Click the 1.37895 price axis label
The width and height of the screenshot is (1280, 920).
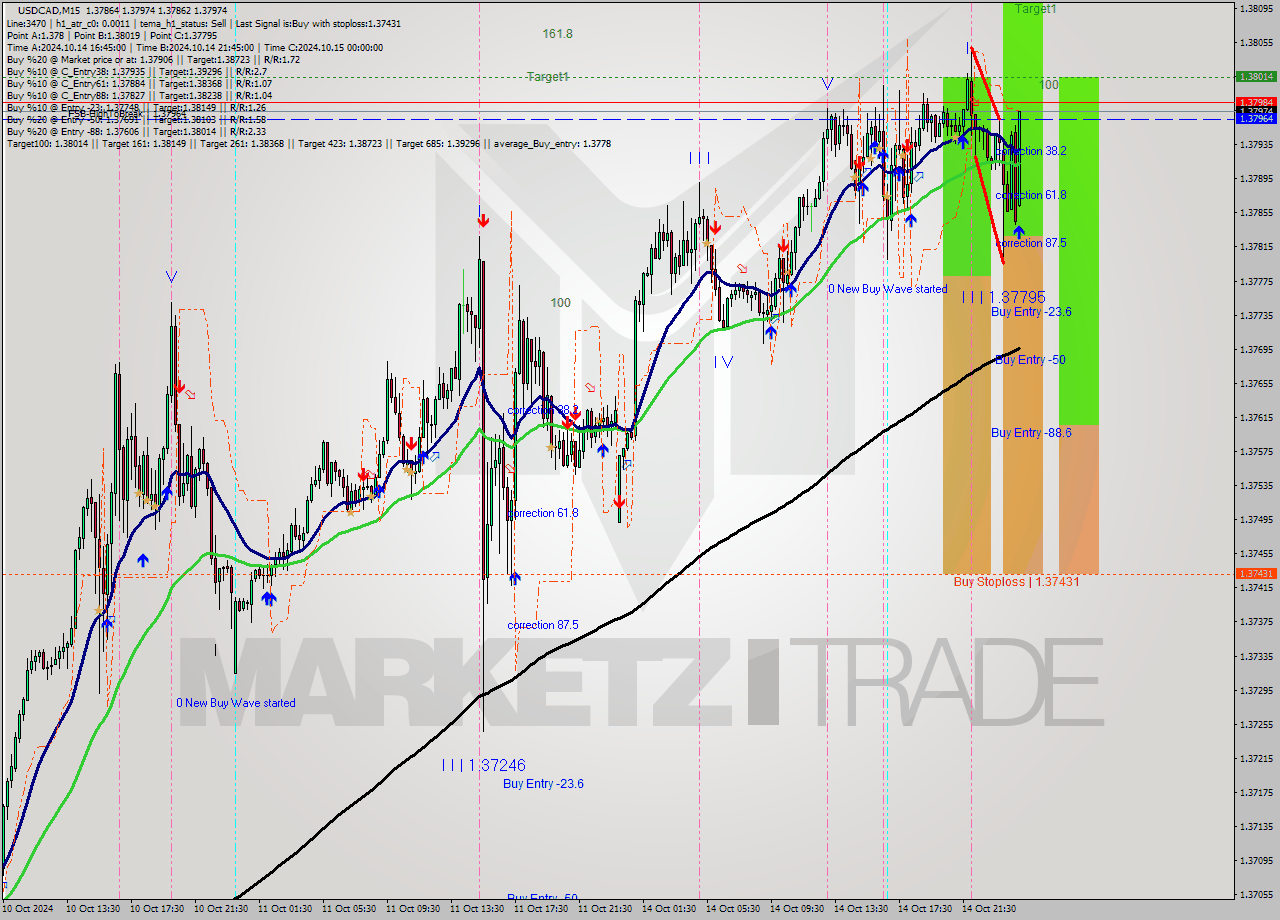1256,179
